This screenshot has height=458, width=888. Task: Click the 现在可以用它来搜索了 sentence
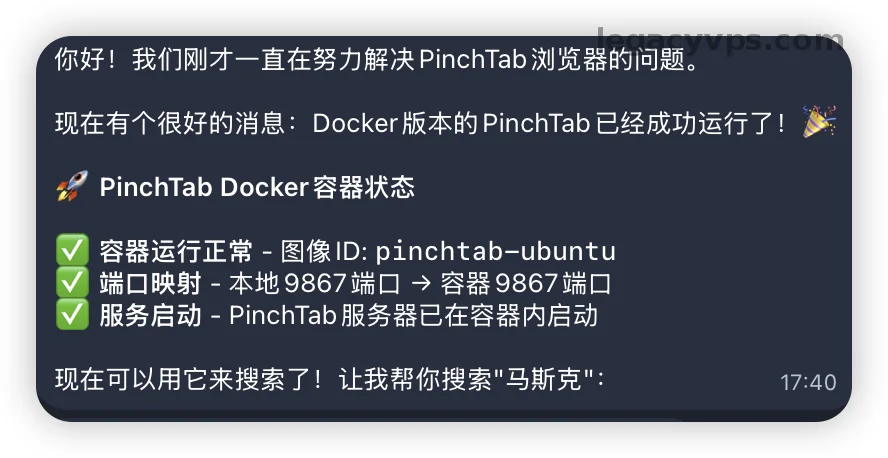tap(188, 380)
